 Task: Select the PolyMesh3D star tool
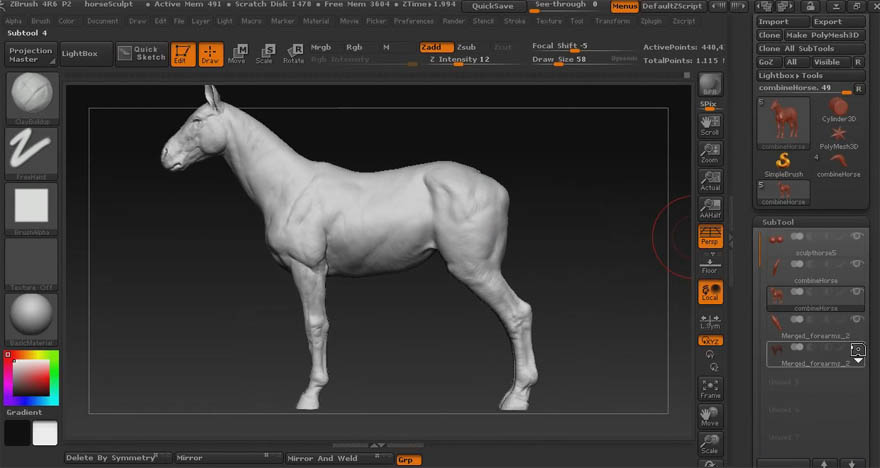(x=838, y=137)
